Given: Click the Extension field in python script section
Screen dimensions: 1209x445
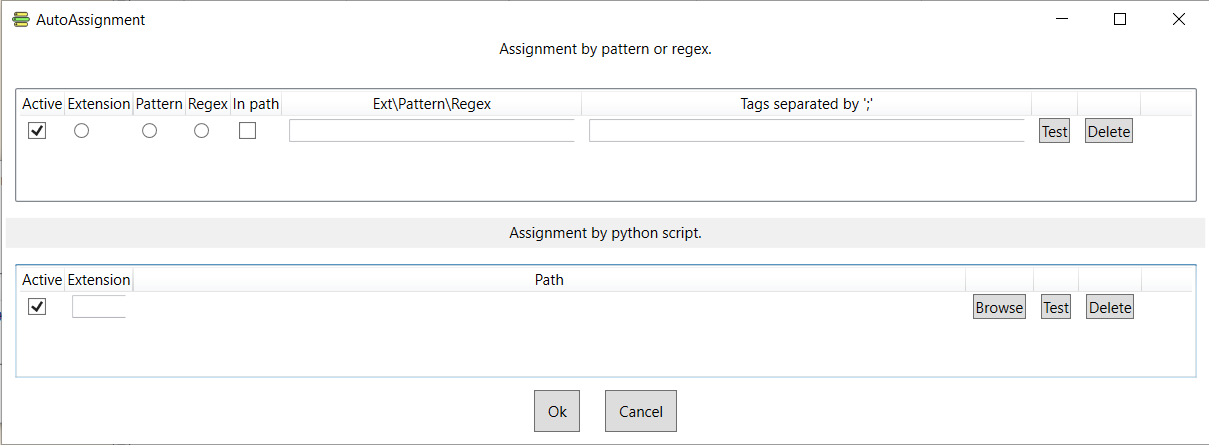Looking at the screenshot, I should click(x=98, y=307).
